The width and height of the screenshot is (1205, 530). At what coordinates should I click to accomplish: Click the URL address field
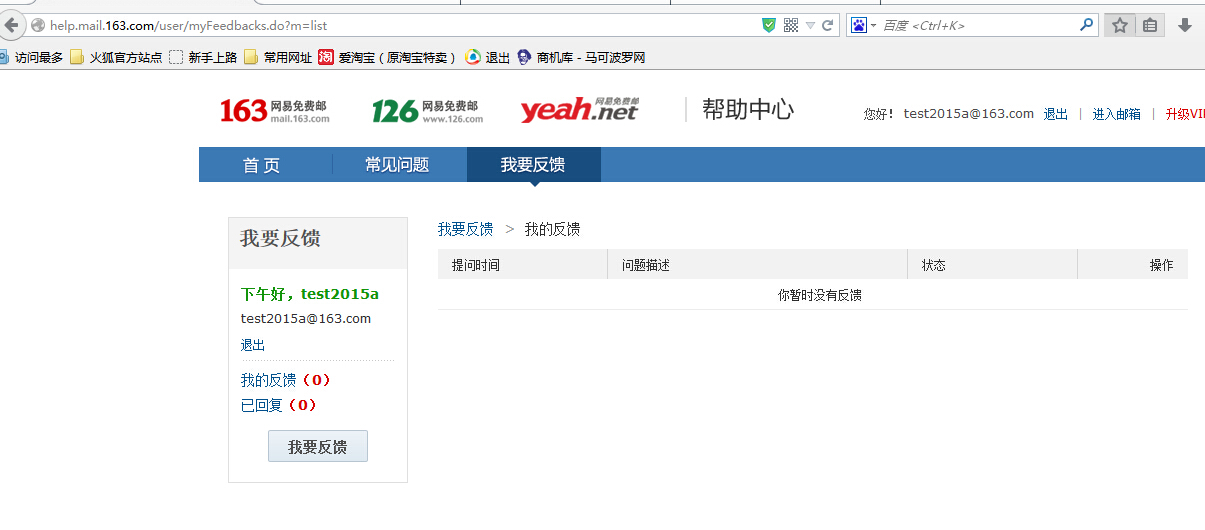[400, 25]
